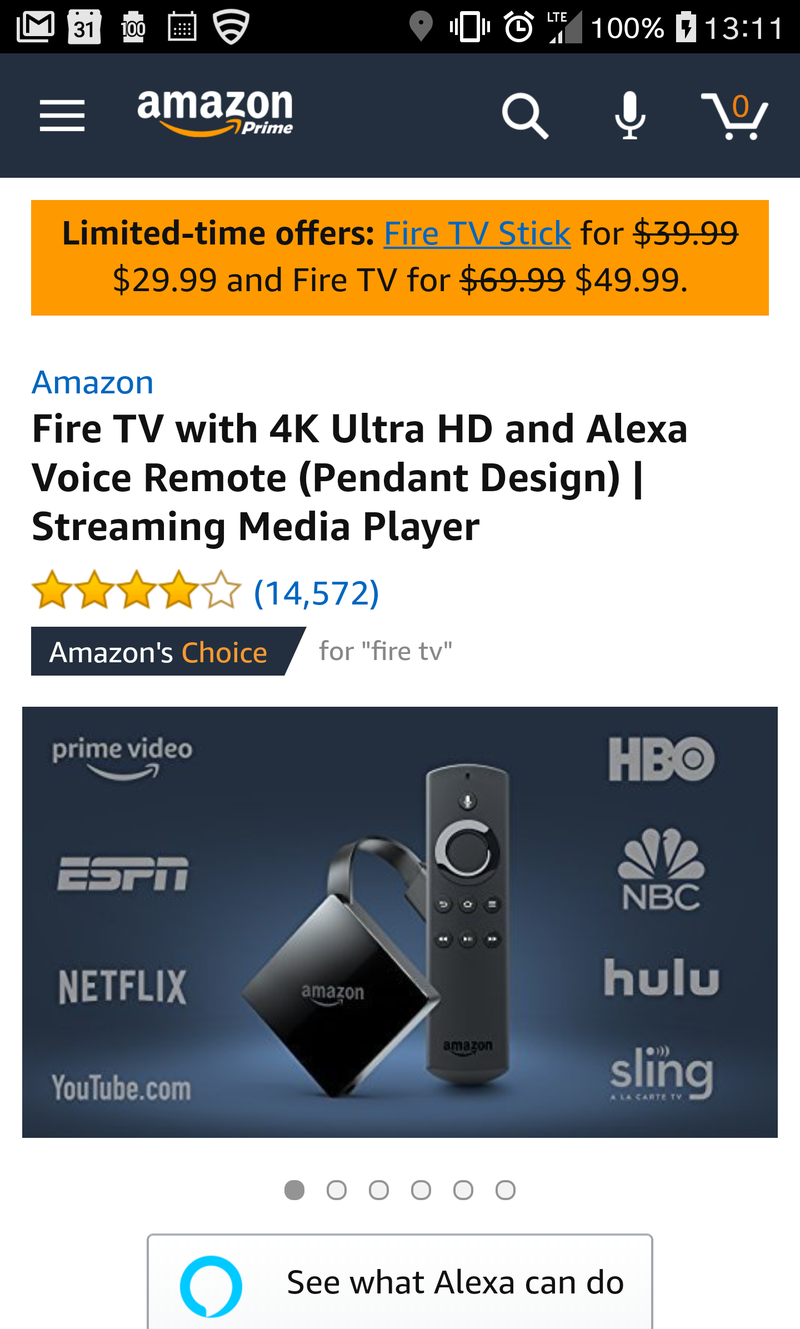This screenshot has height=1329, width=800.
Task: Tap the Amazon Prime logo
Action: click(x=215, y=112)
